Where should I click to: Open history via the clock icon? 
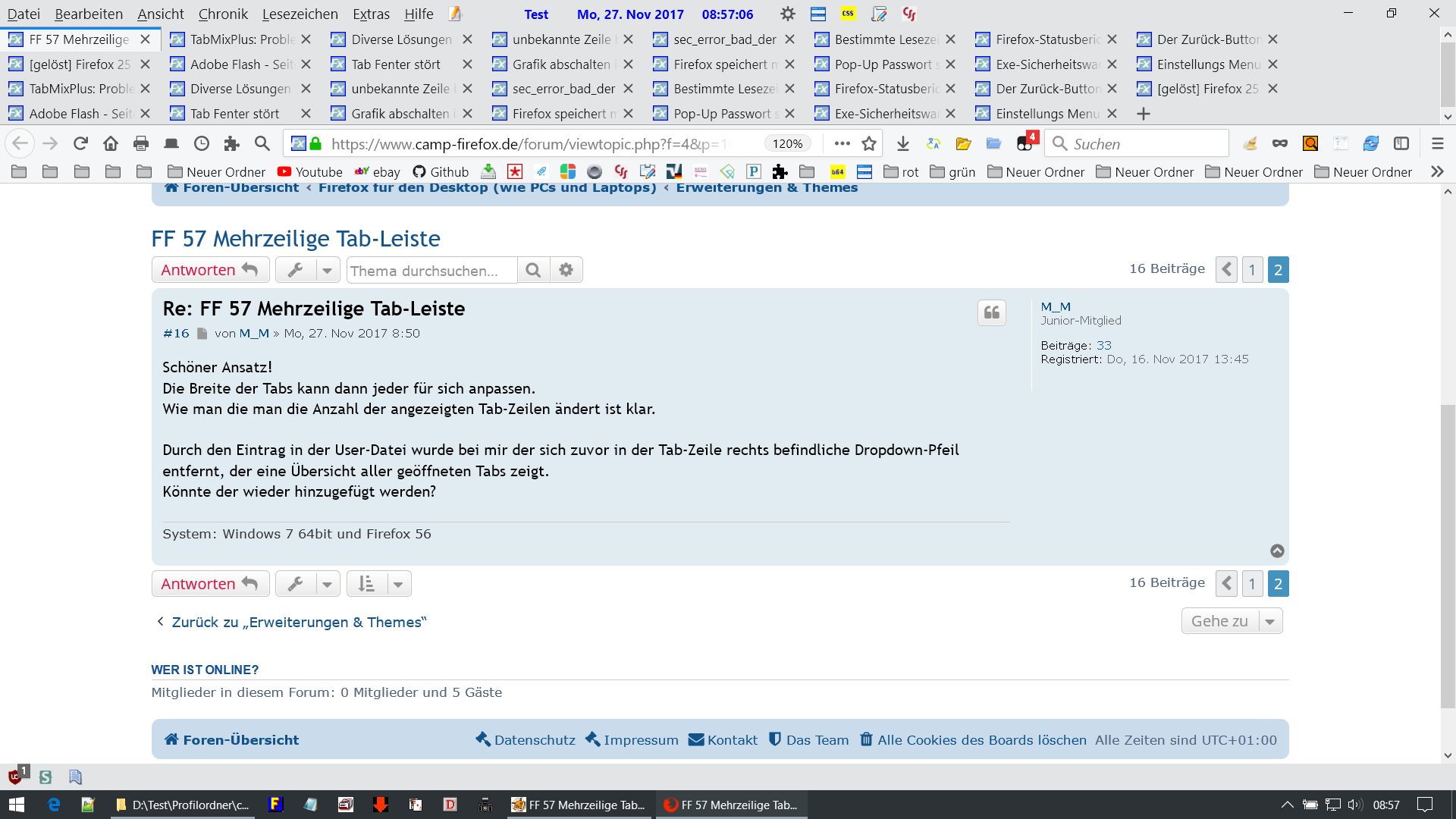[202, 143]
